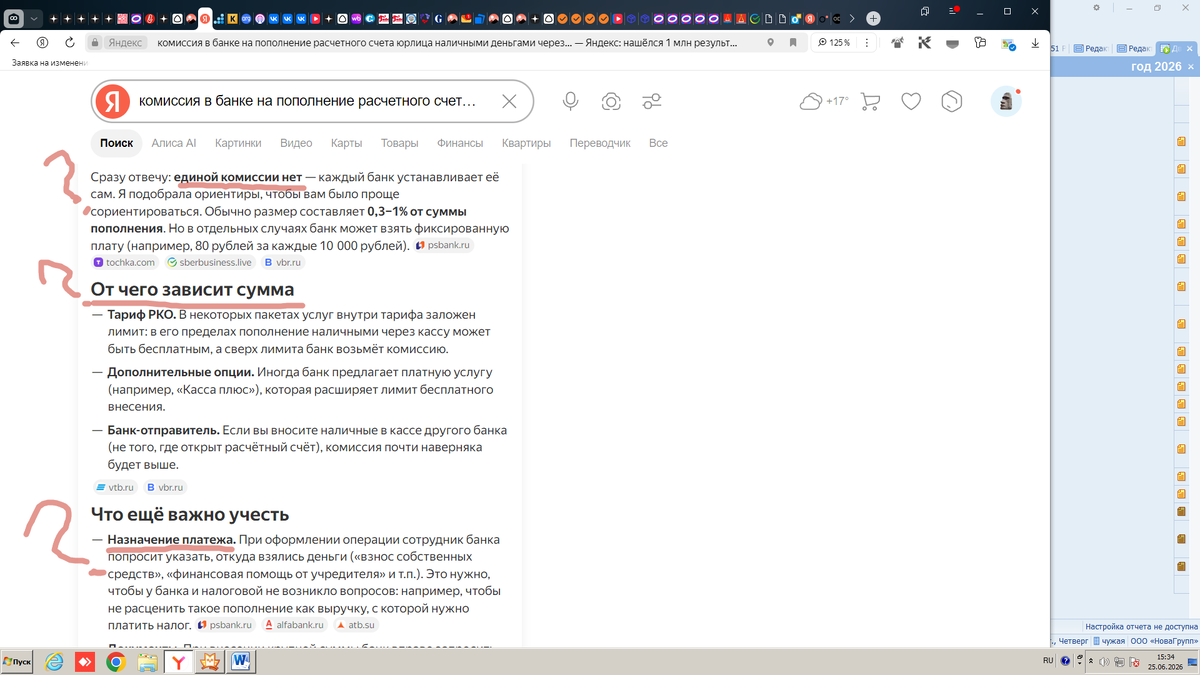This screenshot has width=1200, height=675.
Task: Open the gear settings icon in the background window
Action: tap(1097, 7)
